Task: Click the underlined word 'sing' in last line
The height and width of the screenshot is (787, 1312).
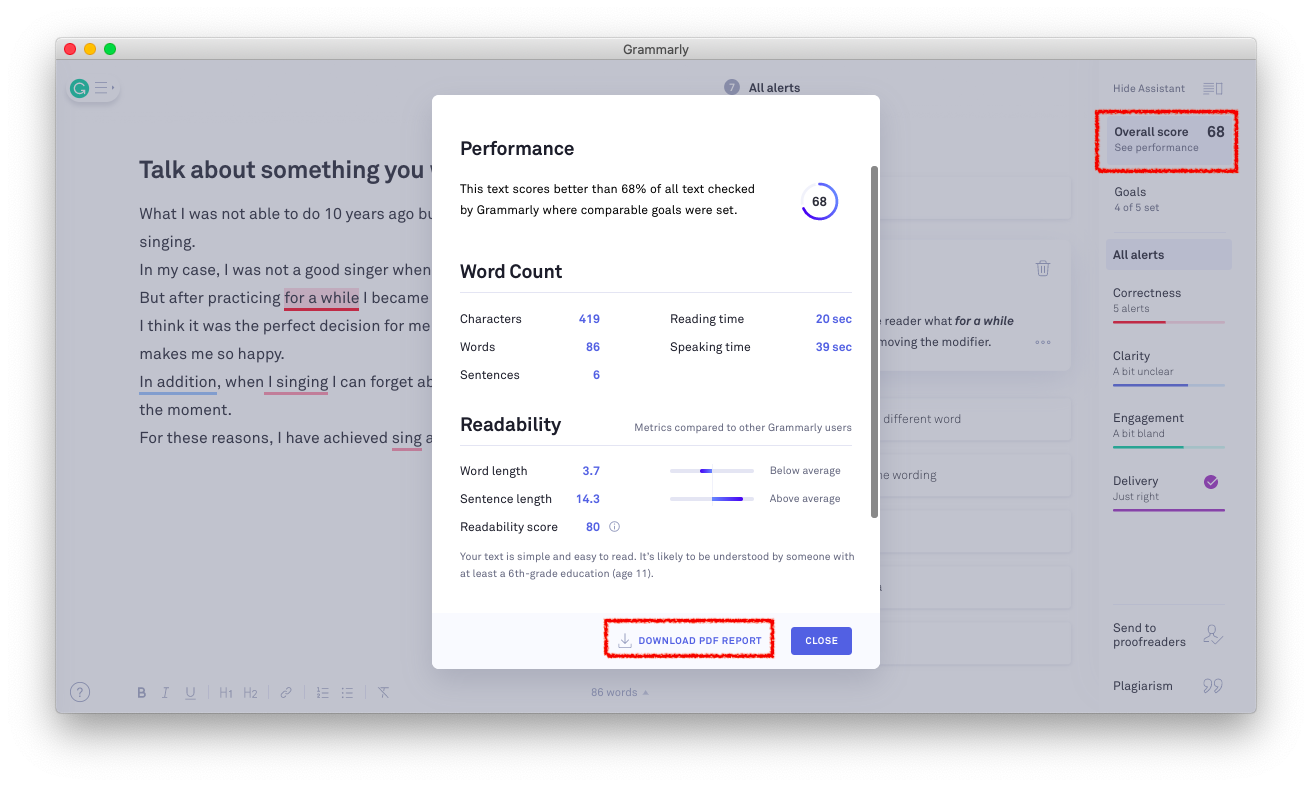Action: pyautogui.click(x=407, y=438)
